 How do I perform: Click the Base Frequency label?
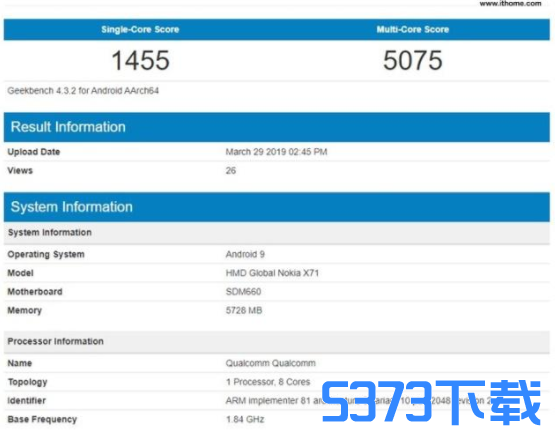tap(42, 420)
